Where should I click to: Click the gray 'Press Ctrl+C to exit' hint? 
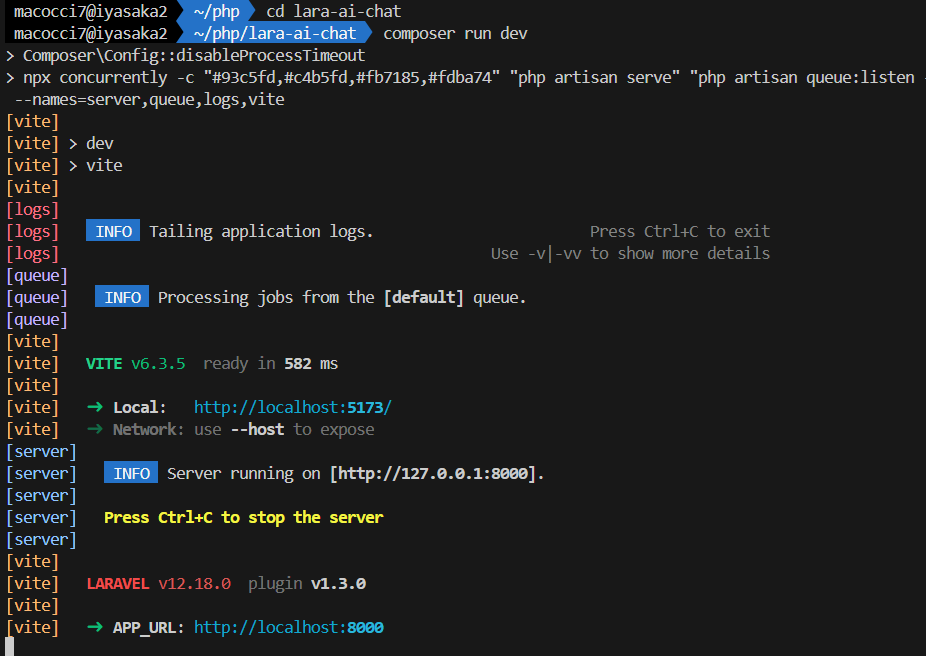[679, 232]
